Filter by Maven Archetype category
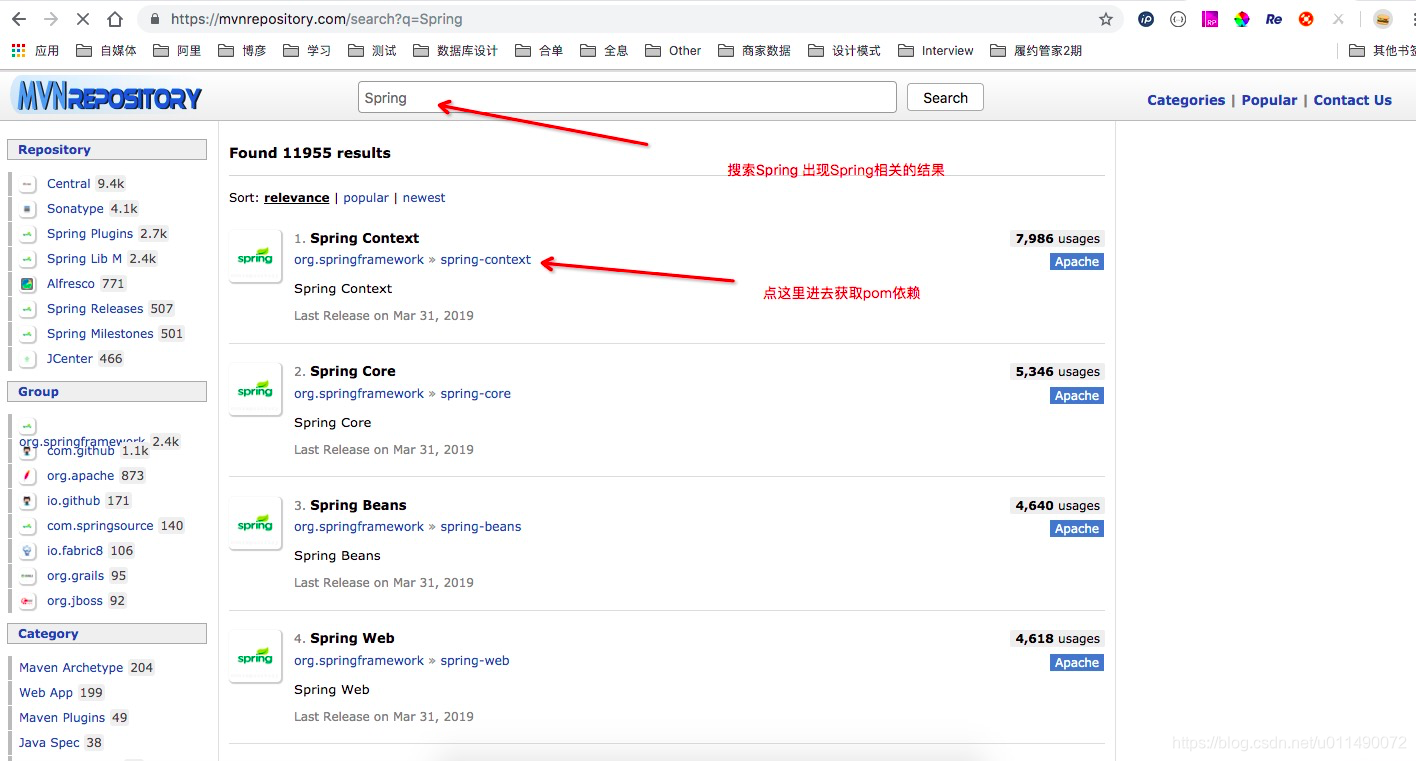 click(x=71, y=668)
